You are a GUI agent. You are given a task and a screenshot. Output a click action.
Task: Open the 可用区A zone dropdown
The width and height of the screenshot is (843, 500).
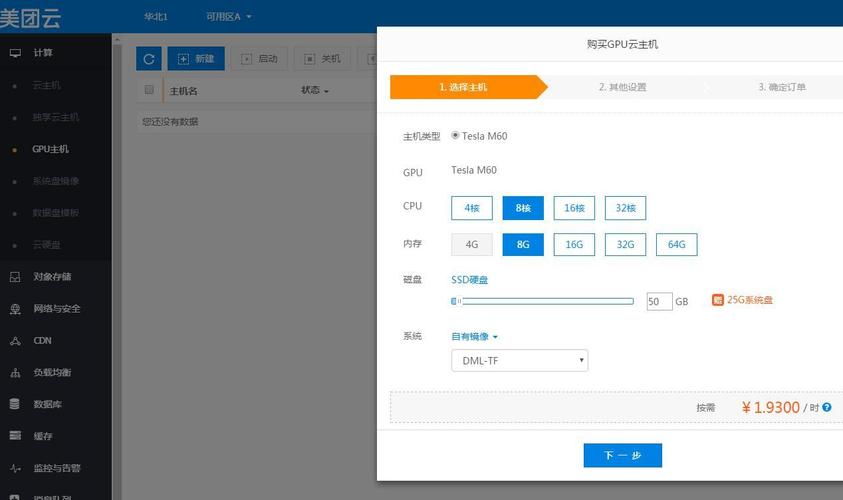click(x=229, y=17)
